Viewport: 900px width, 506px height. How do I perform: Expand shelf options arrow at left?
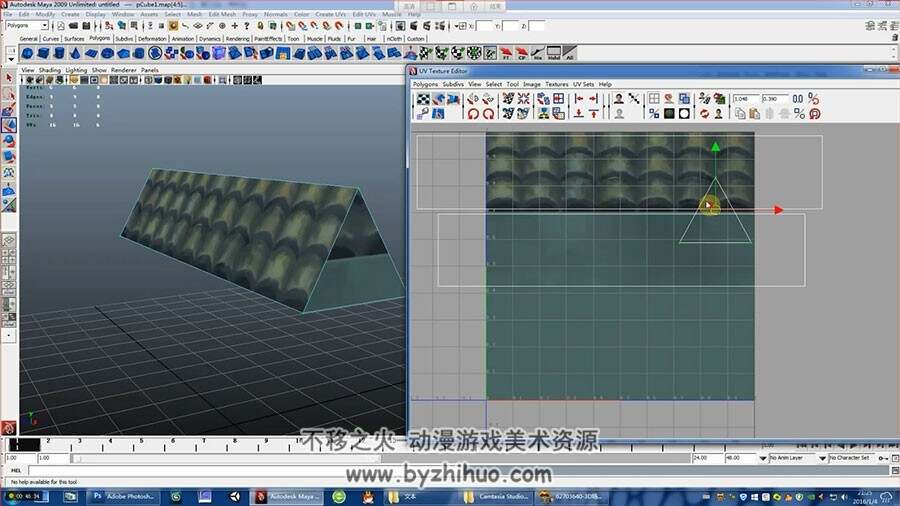(11, 59)
